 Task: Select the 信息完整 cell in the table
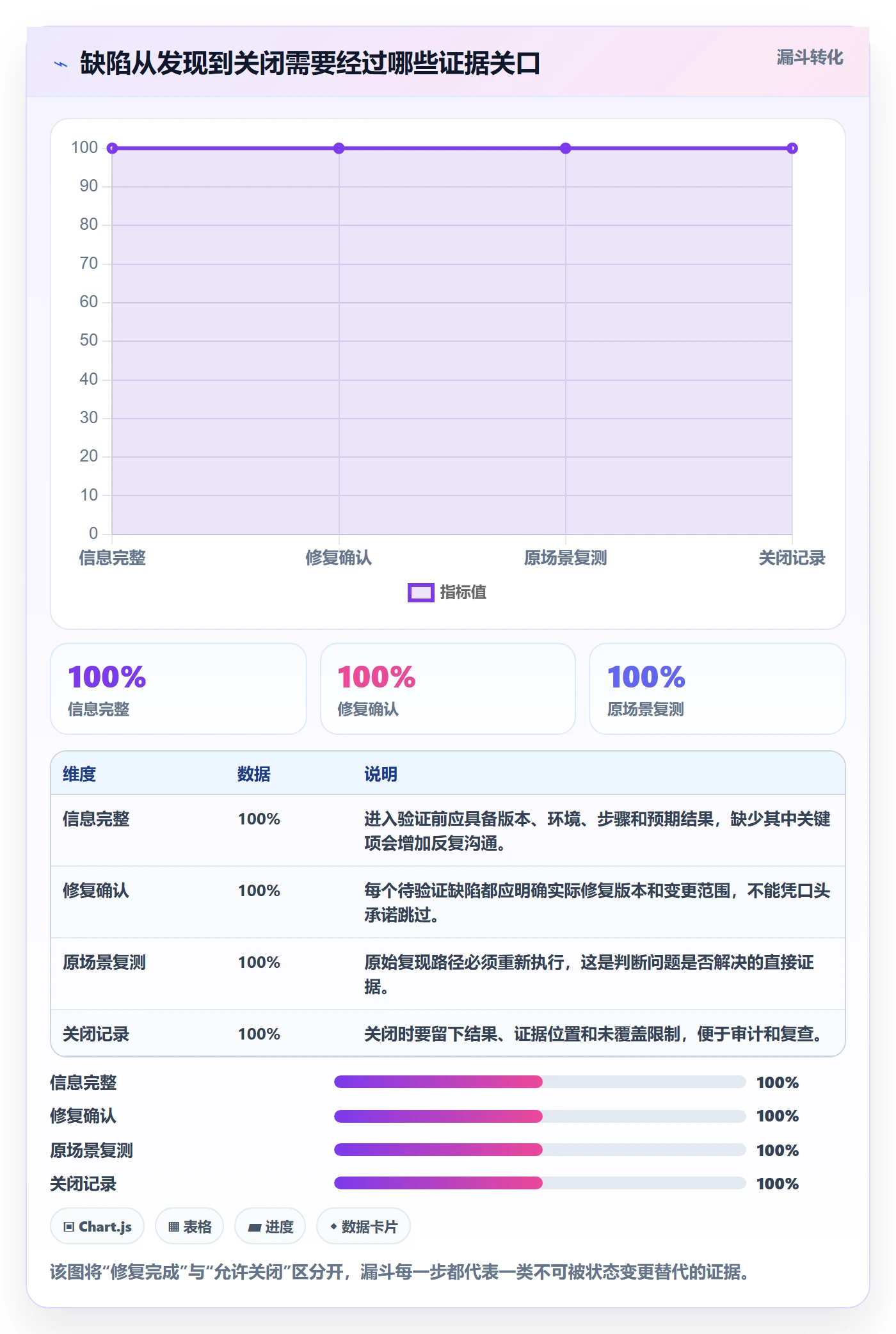[x=96, y=819]
